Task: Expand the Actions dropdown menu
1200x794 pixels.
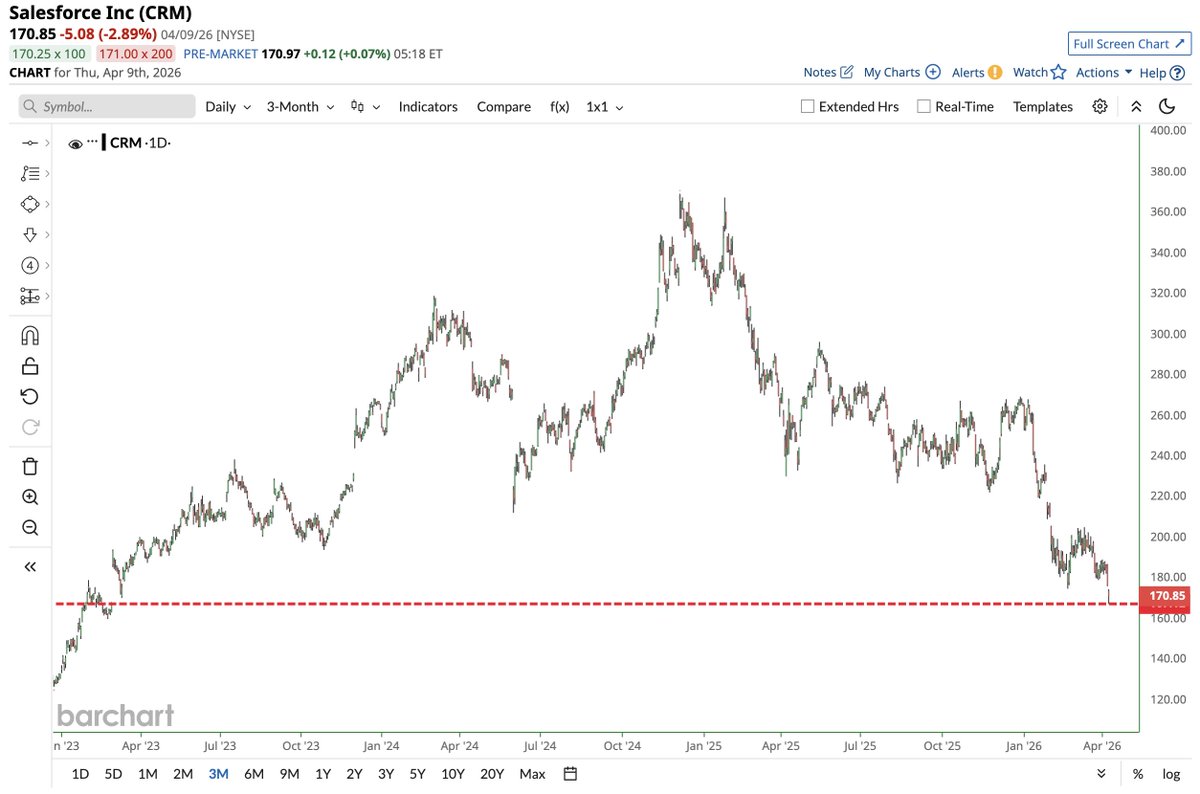Action: 1104,72
